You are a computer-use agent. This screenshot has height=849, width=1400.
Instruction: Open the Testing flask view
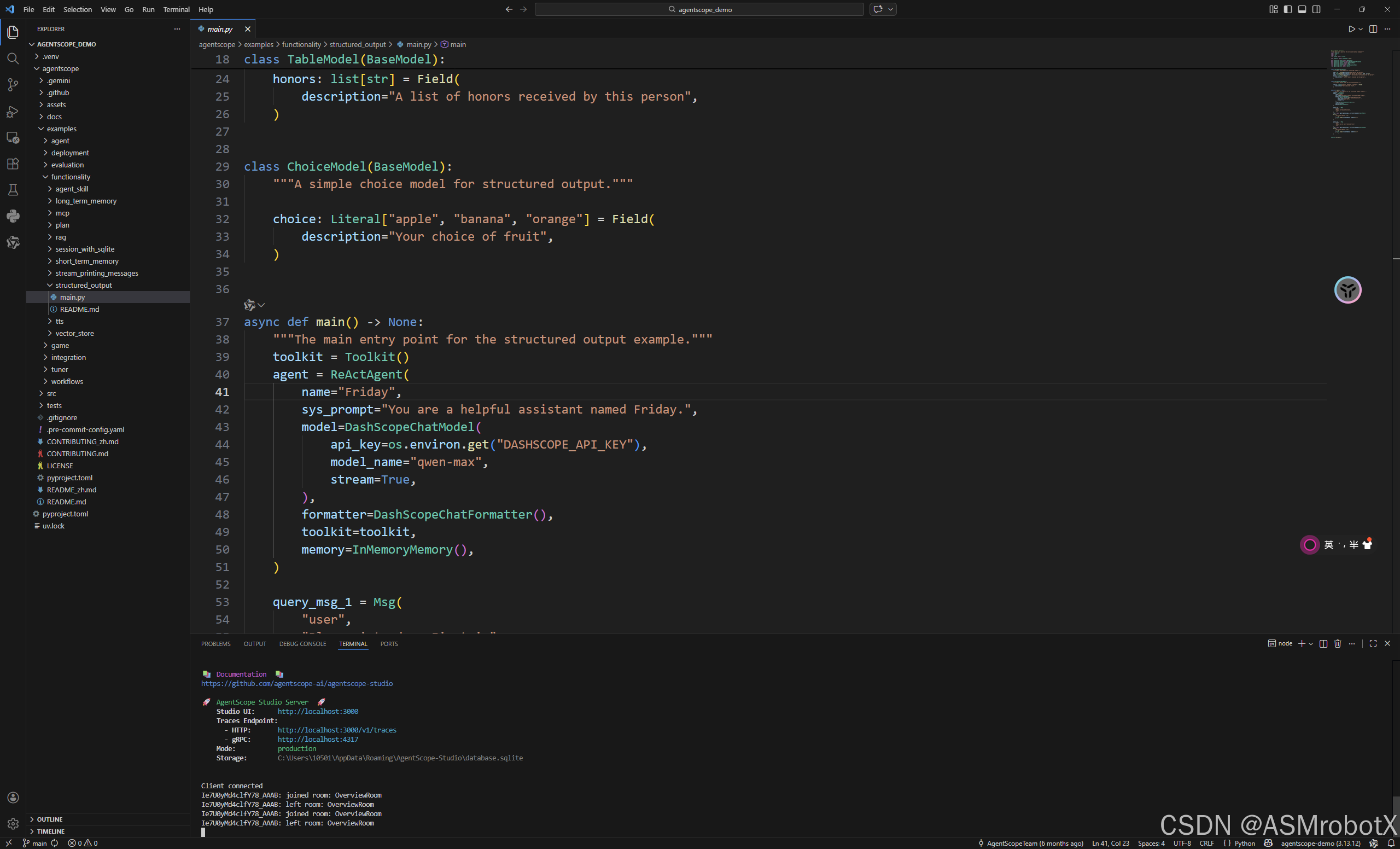click(13, 190)
